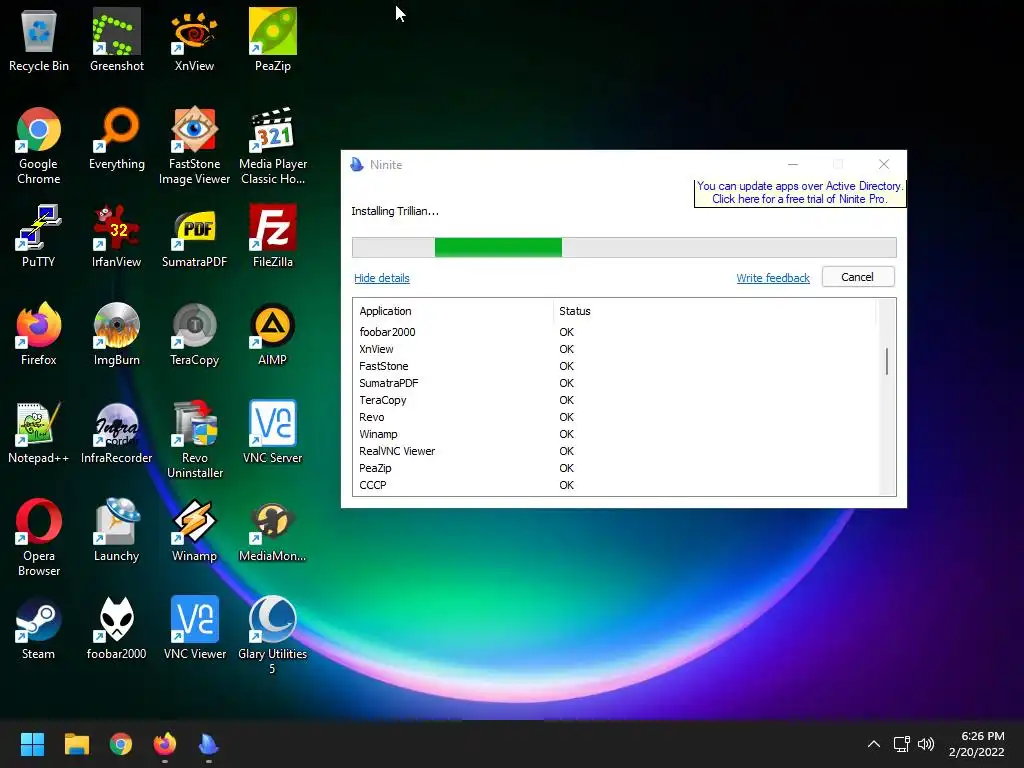Open File Explorer from the taskbar
The image size is (1024, 768).
[76, 744]
